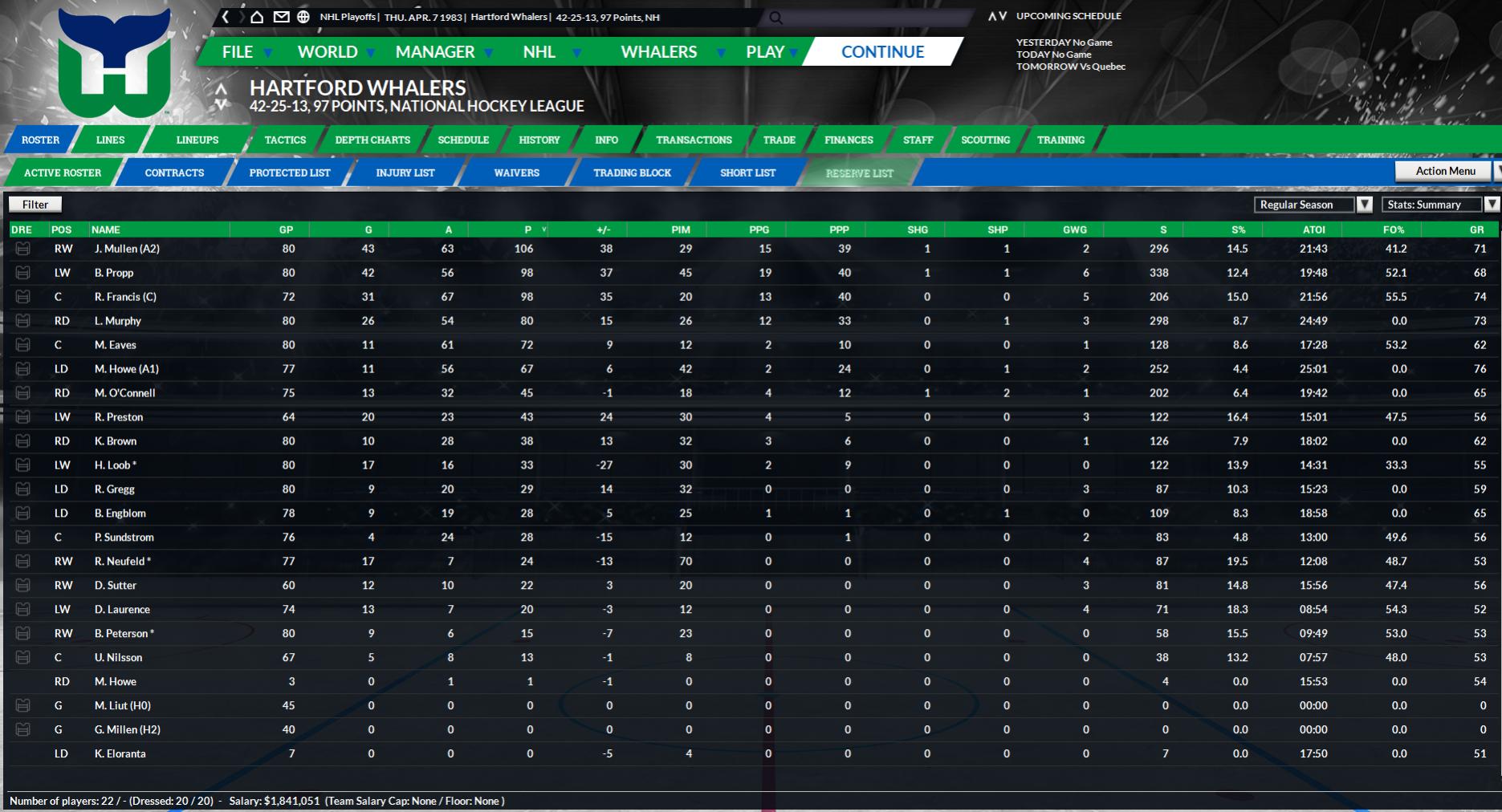This screenshot has height=812, width=1502.
Task: Open the TRAINING tab
Action: coord(1060,140)
